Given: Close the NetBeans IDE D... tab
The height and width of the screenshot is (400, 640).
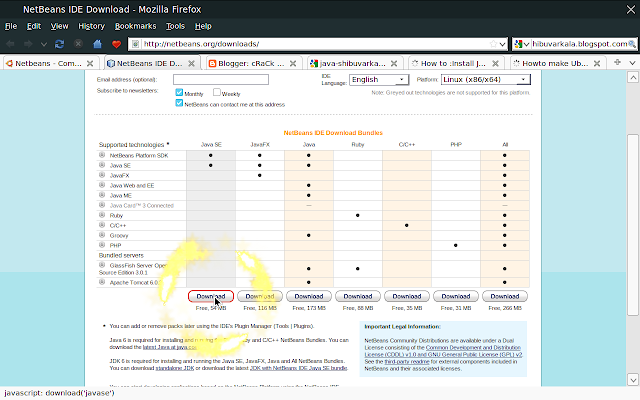Looking at the screenshot, I should point(191,63).
